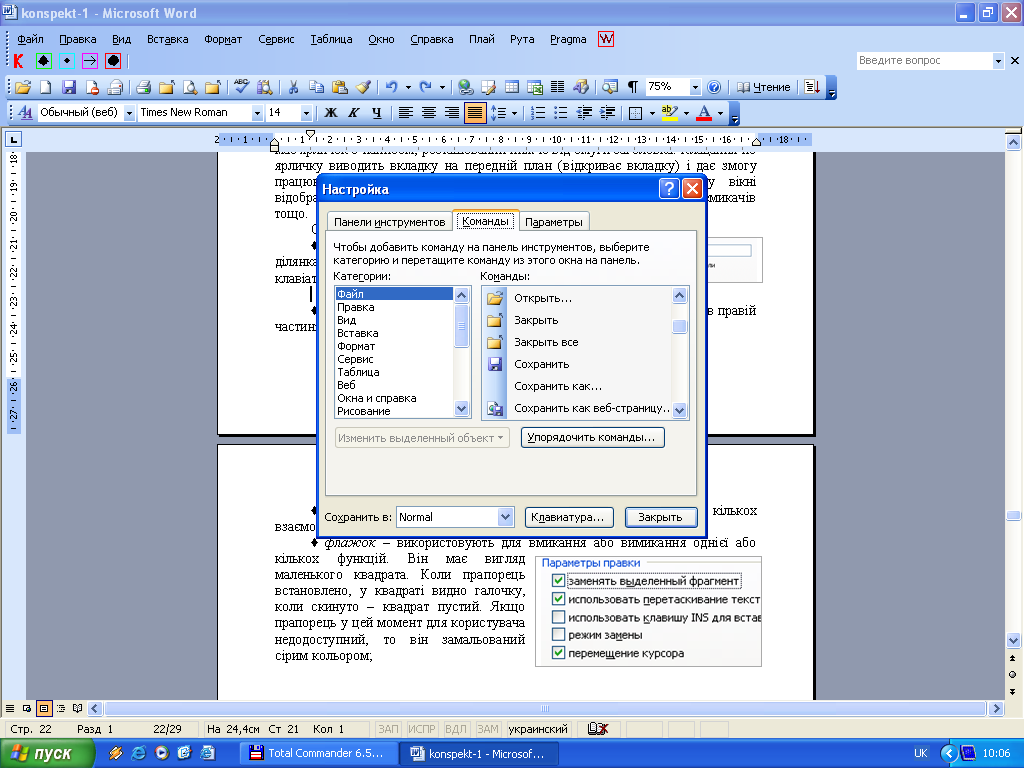Viewport: 1024px width, 768px height.
Task: Toggle Underline formatting (Ч)
Action: tap(377, 113)
